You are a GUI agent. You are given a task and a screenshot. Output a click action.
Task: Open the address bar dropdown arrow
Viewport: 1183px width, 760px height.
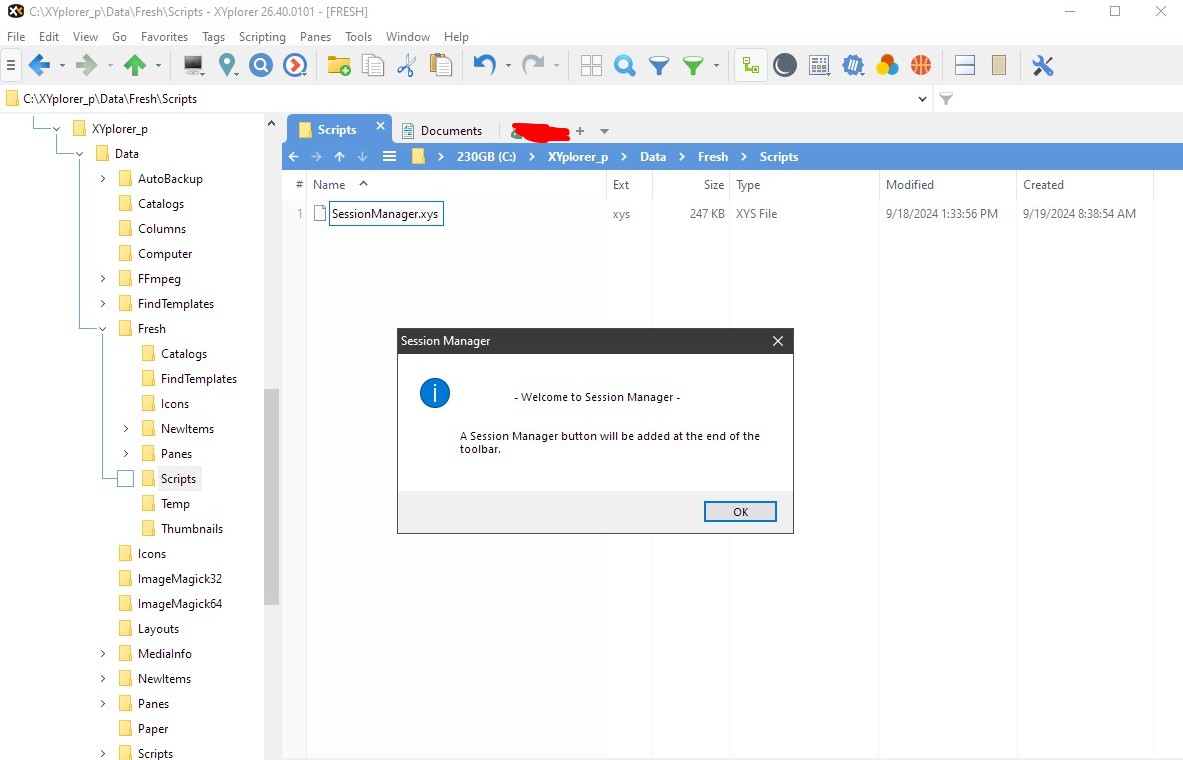(x=922, y=99)
